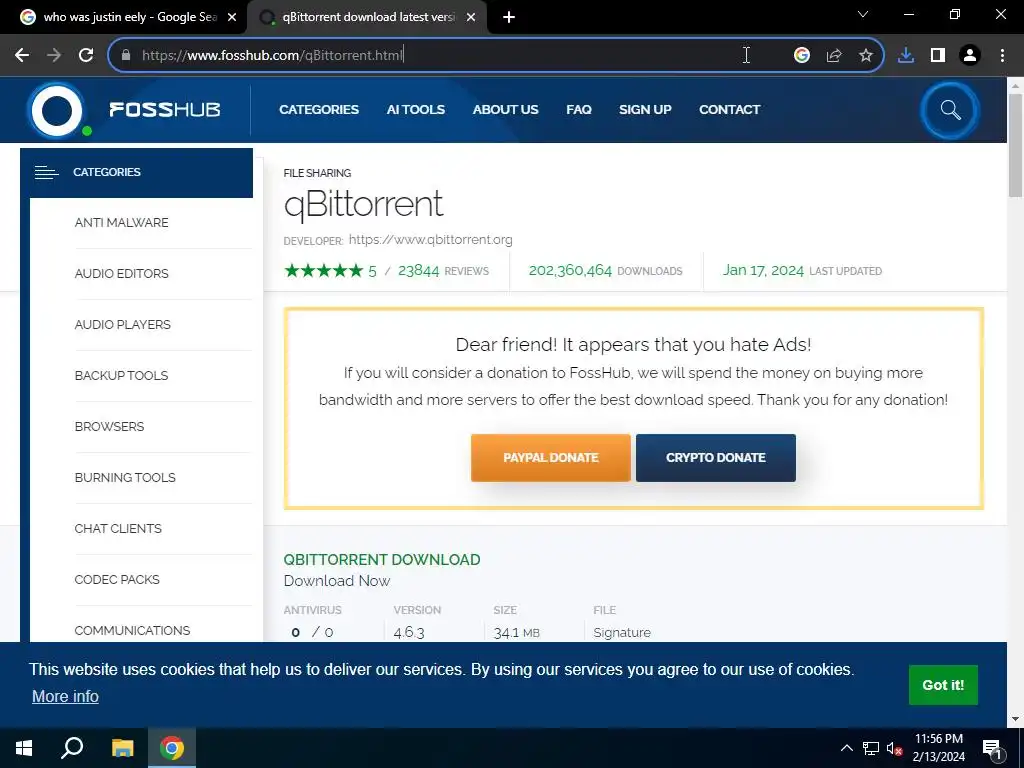Select CODEC PACKS category

117,579
